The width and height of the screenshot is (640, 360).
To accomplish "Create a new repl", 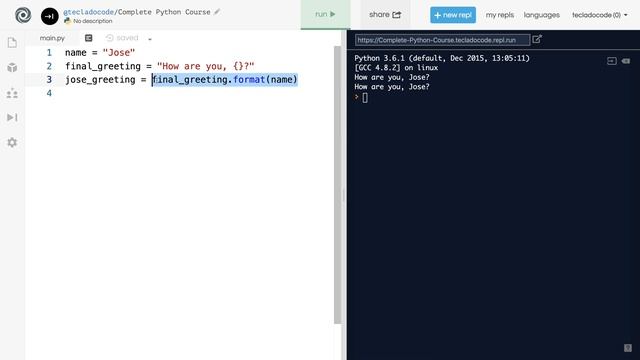I will tap(453, 15).
